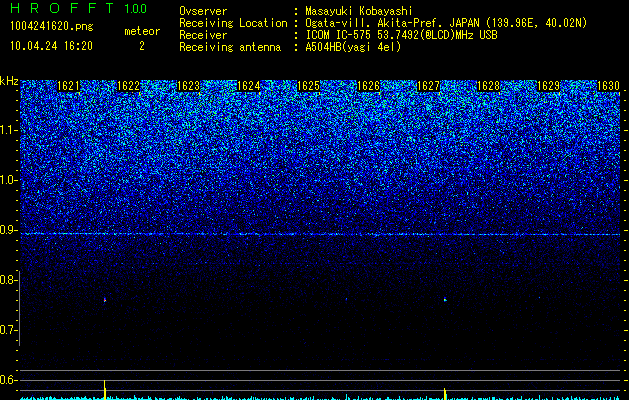The image size is (629, 400).
Task: Click the Ogata-vill. Akita-Pref. JAPAN location text
Action: tap(446, 23)
